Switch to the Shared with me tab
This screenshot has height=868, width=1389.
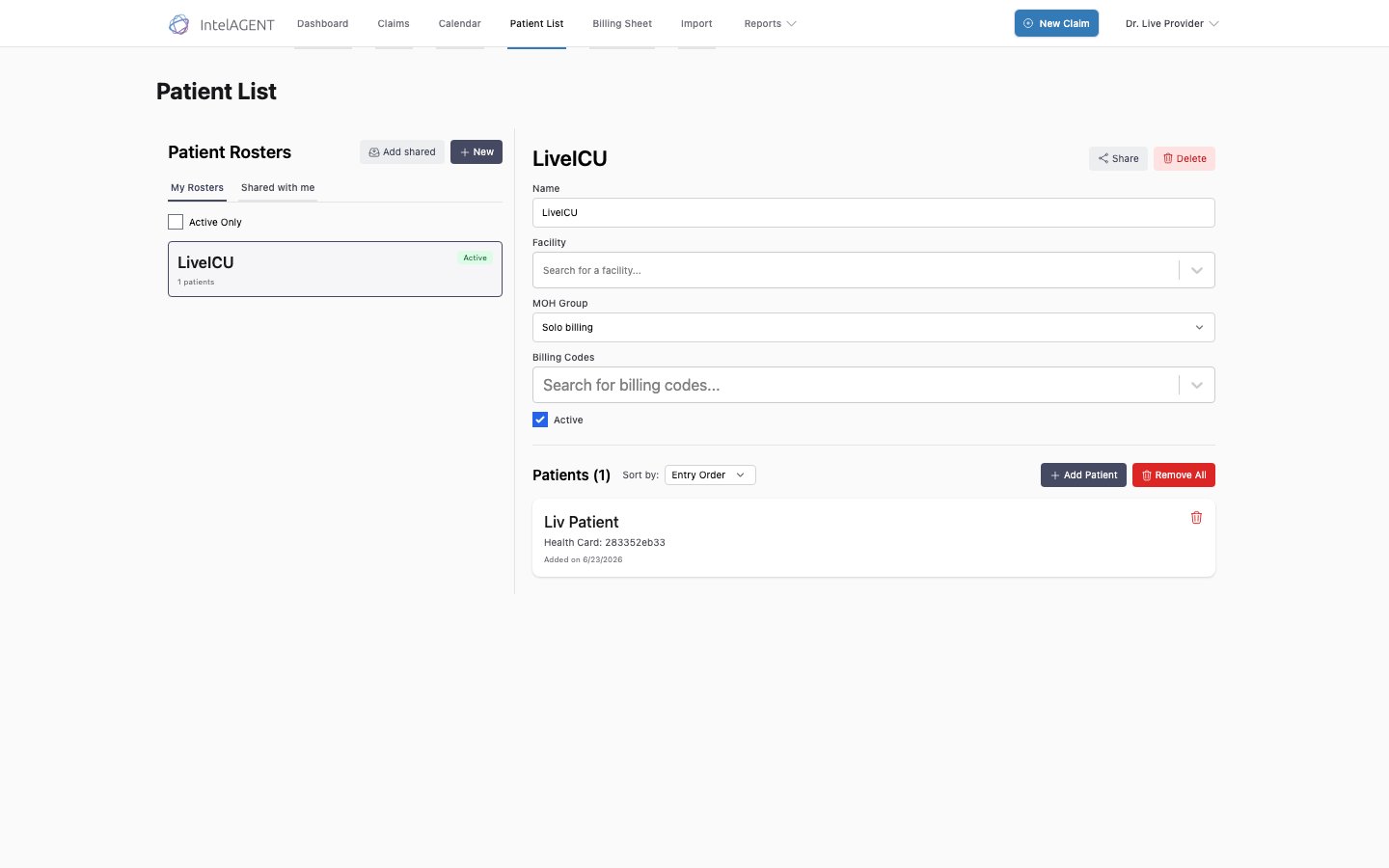tap(278, 188)
